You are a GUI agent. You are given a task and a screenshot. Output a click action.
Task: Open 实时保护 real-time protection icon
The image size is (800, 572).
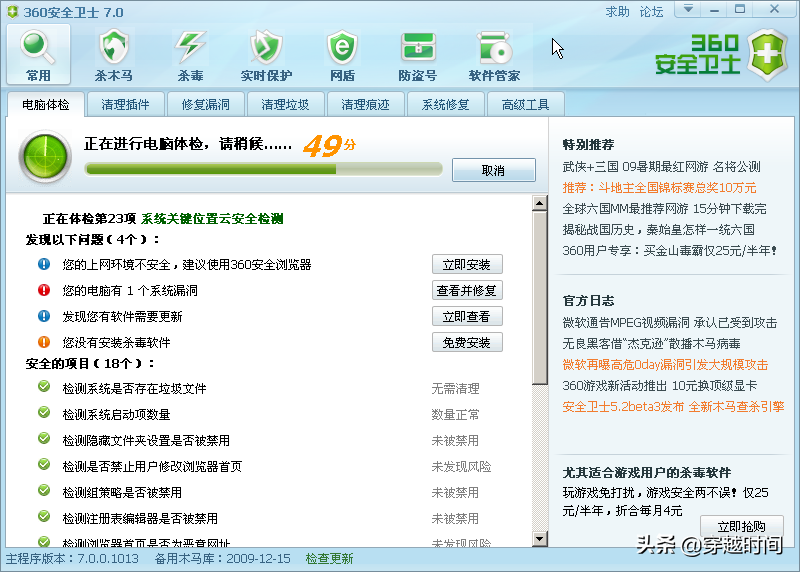point(266,53)
